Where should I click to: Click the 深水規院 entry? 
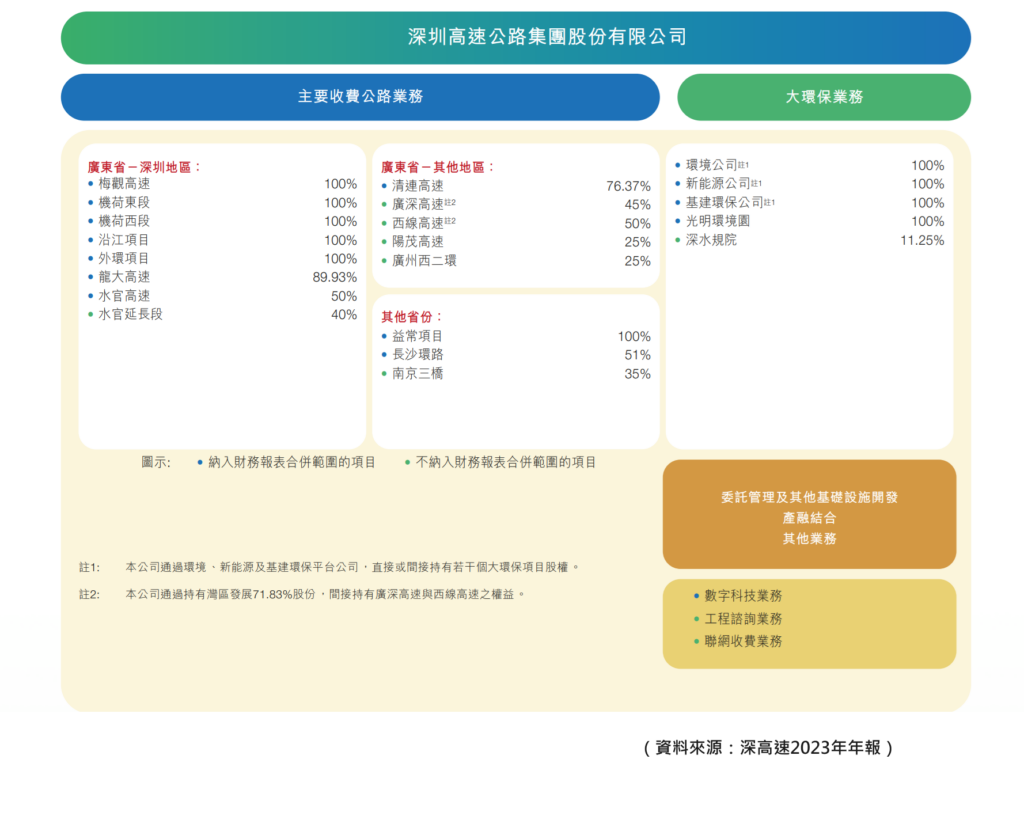(x=712, y=240)
